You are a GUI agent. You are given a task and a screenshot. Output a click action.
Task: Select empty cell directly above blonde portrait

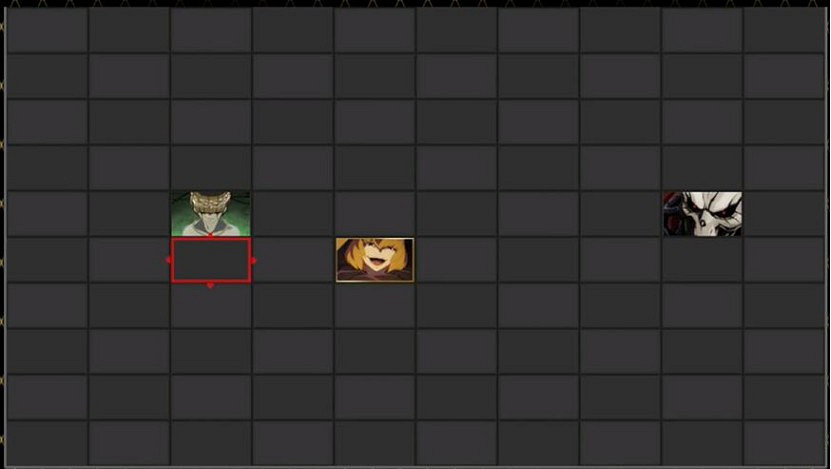coord(375,214)
